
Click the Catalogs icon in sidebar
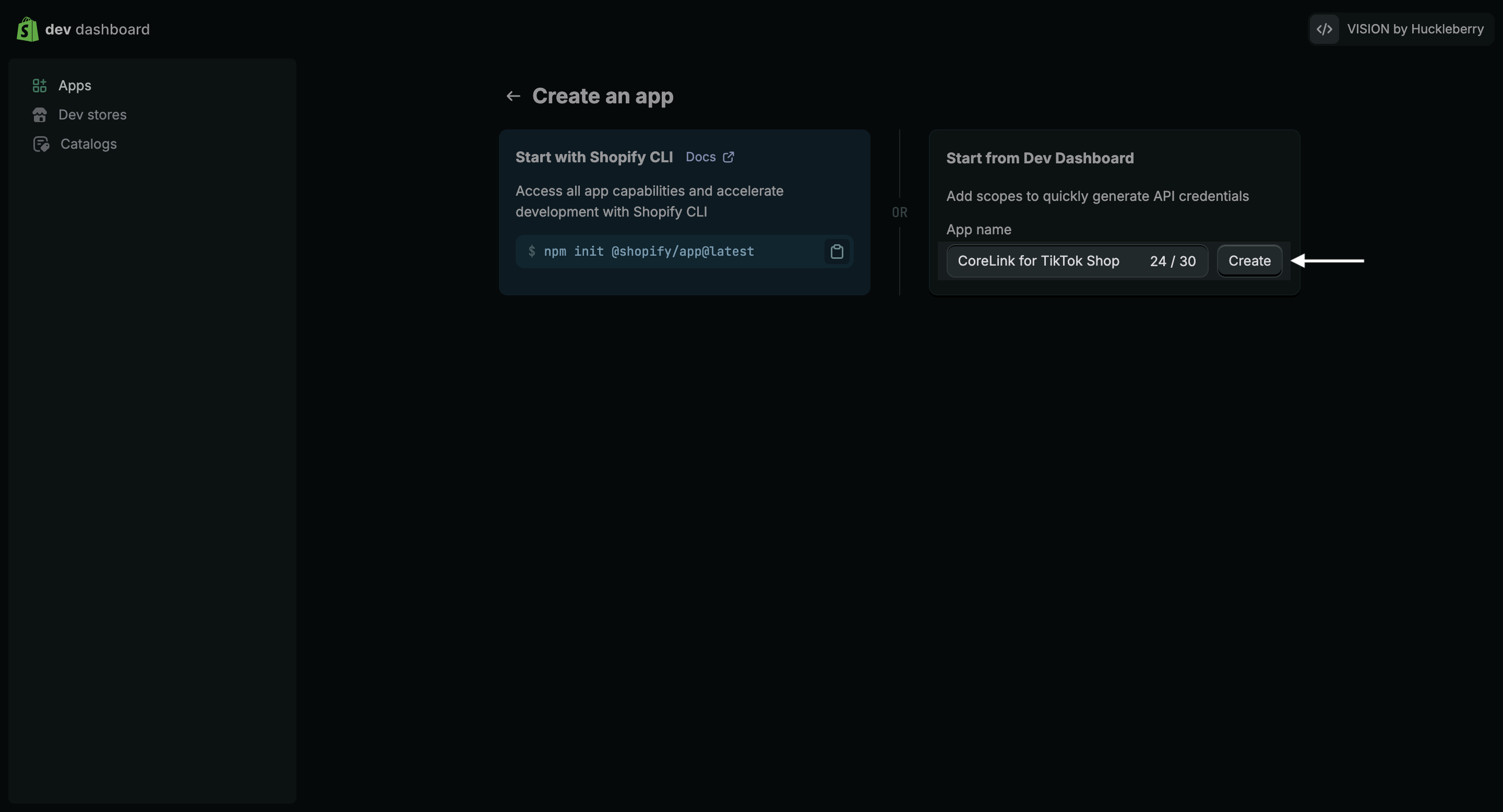tap(41, 144)
